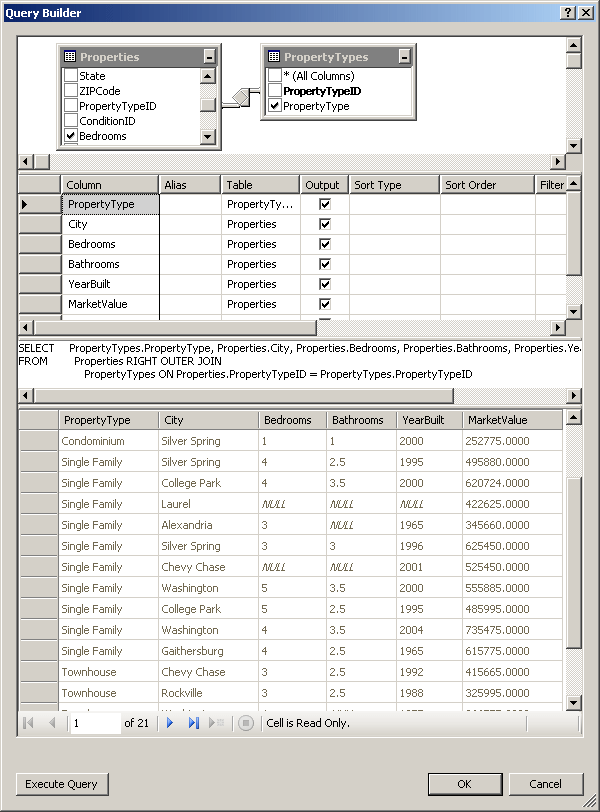Toggle Output checkbox for City row
The width and height of the screenshot is (600, 812).
325,224
